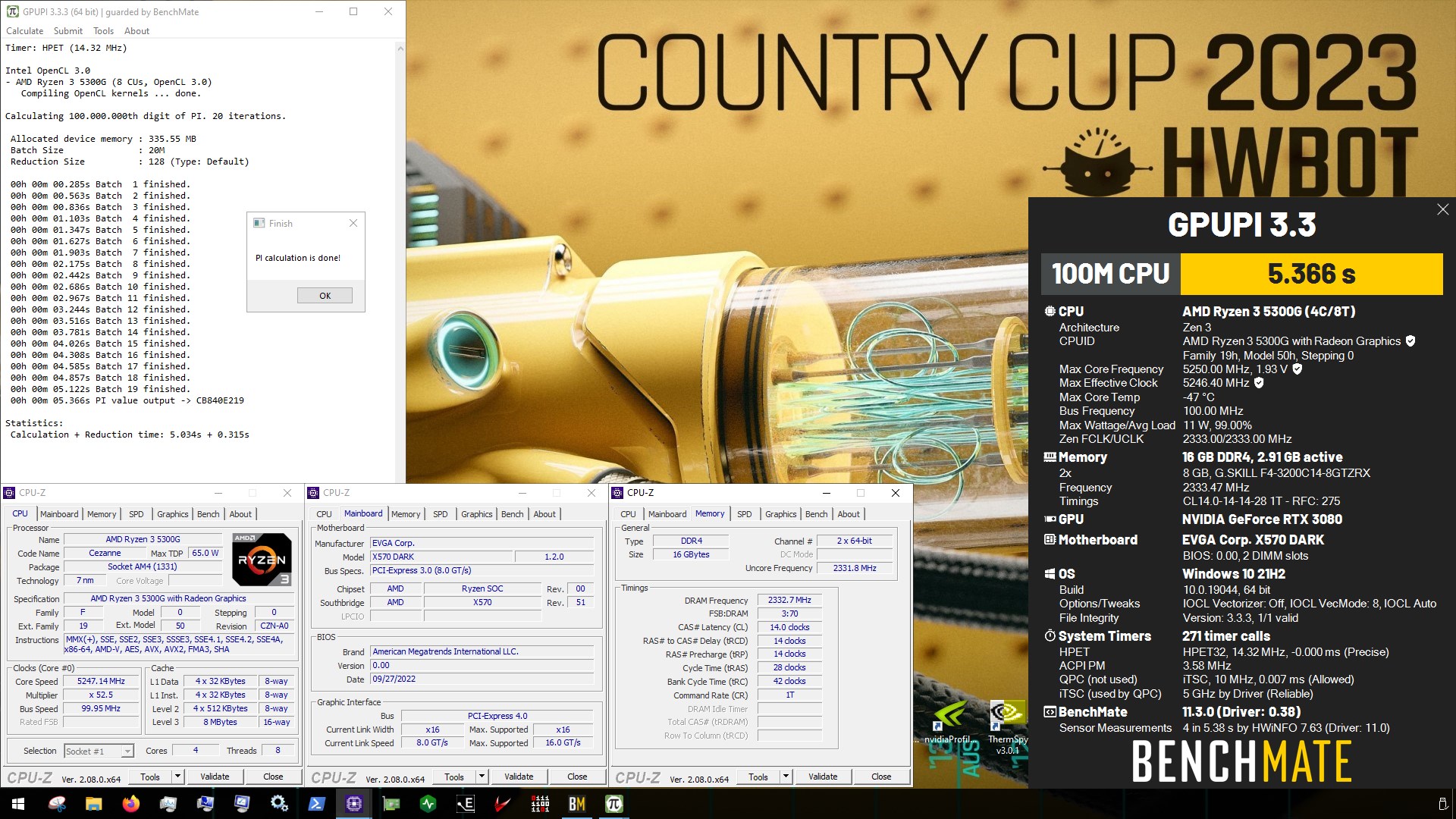
Task: Open the Submit menu in GPUPI
Action: click(68, 31)
